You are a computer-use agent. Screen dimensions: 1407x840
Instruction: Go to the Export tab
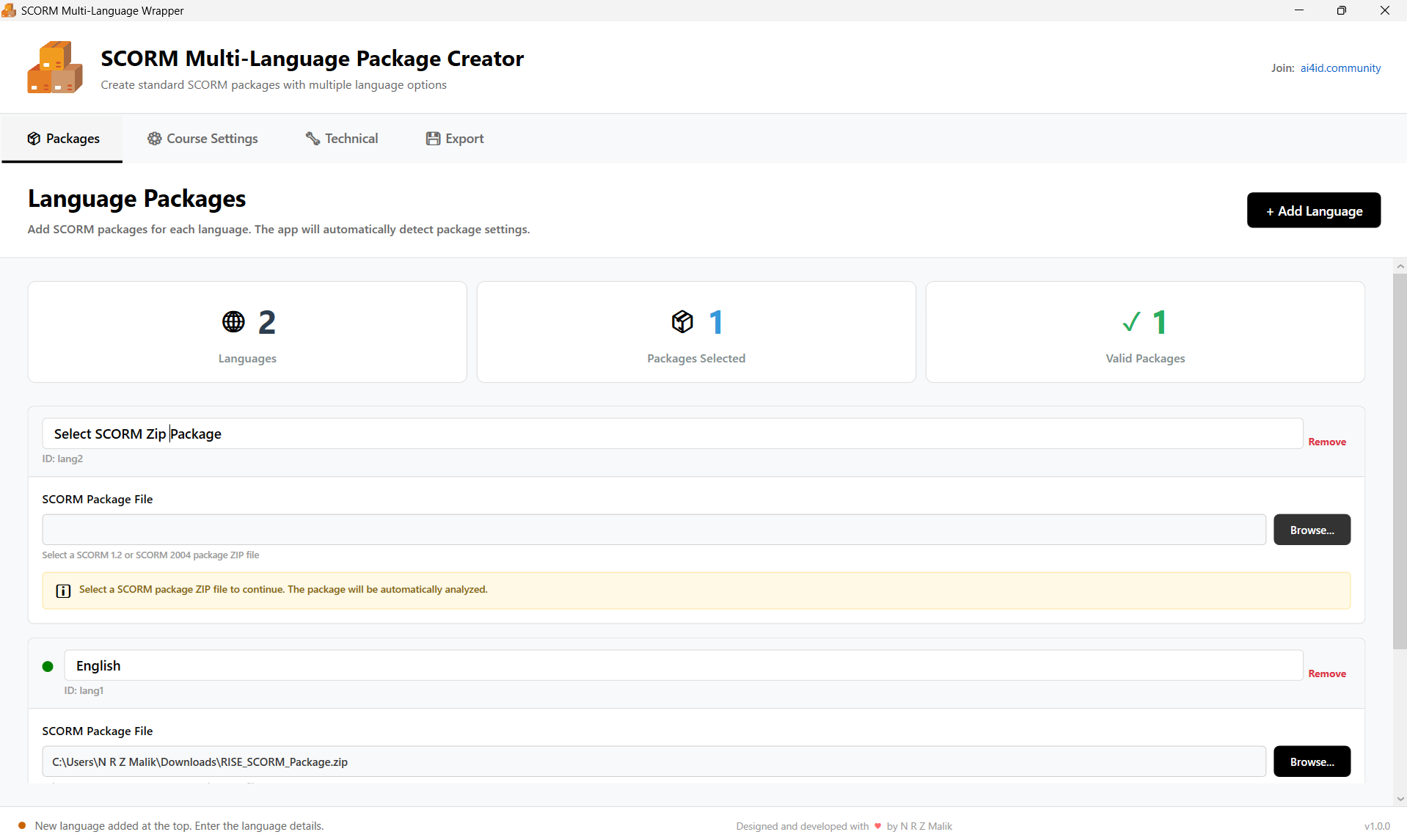(x=455, y=139)
